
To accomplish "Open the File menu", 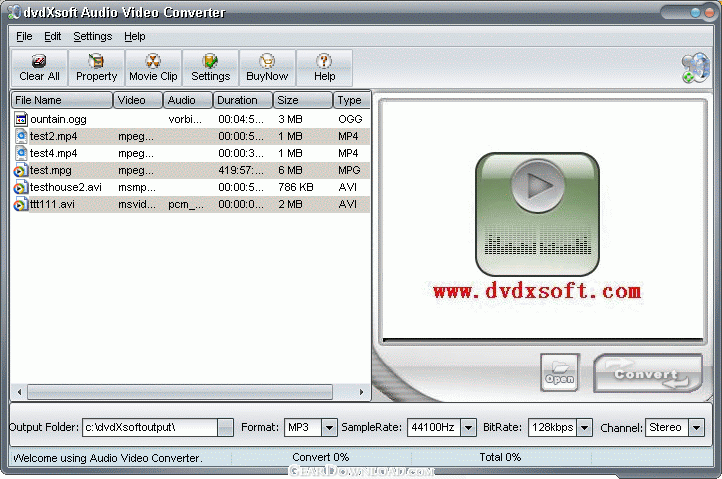I will point(24,36).
